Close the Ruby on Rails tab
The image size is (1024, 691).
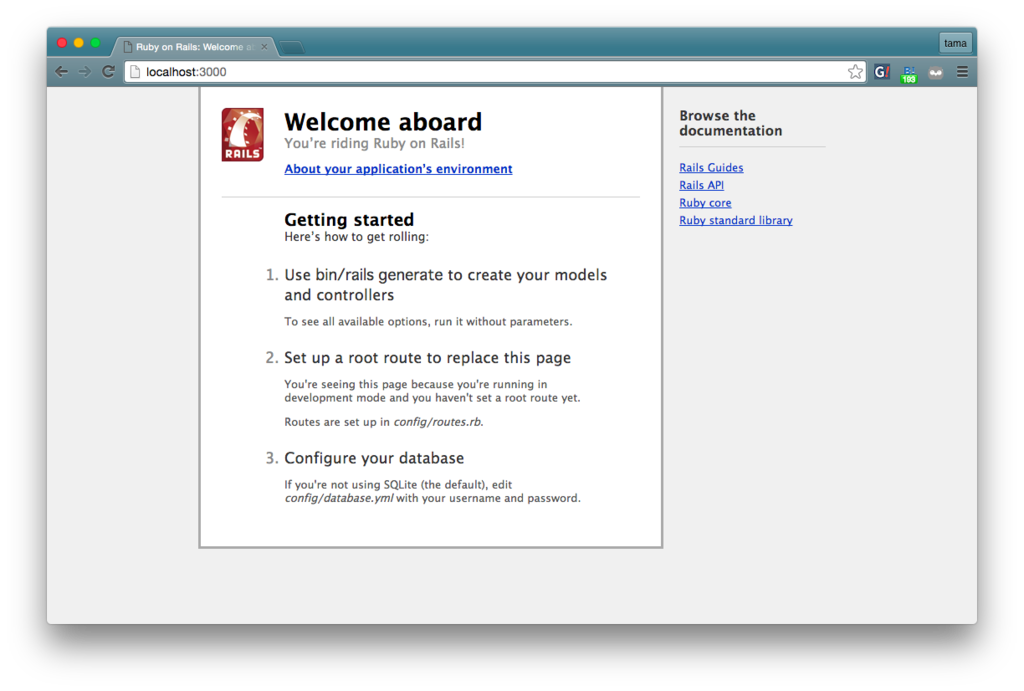(264, 46)
